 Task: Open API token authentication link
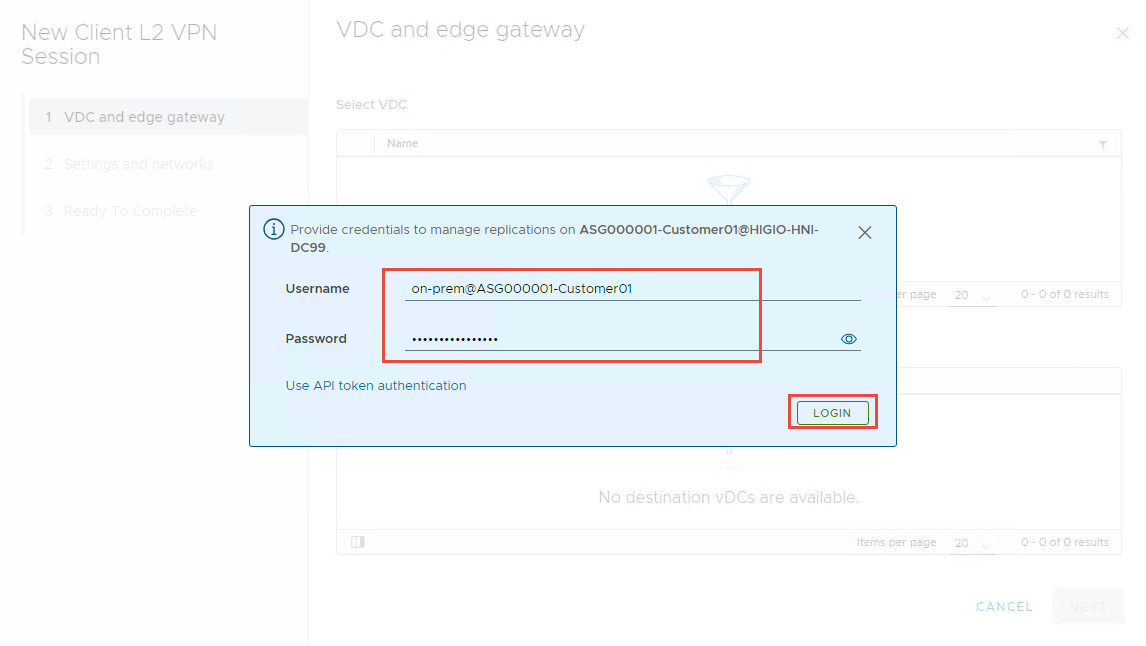(x=376, y=386)
